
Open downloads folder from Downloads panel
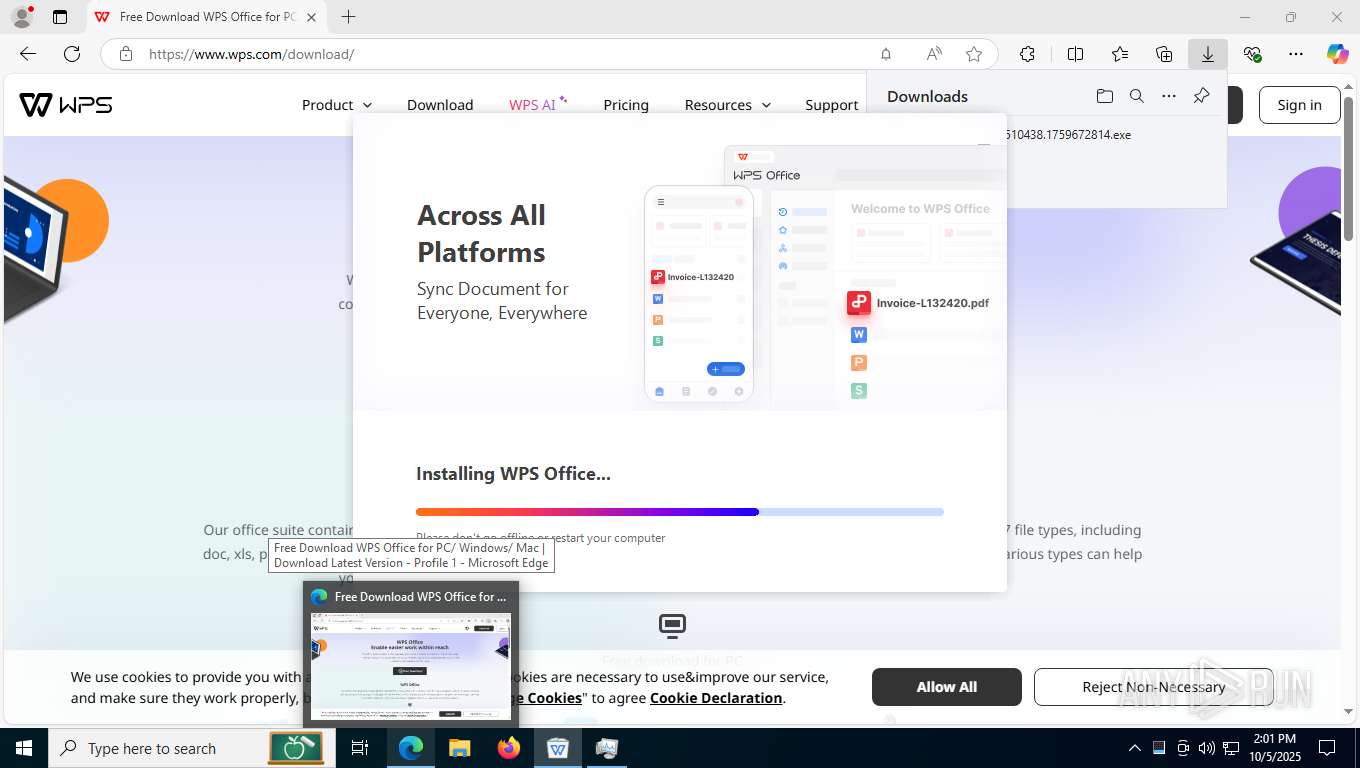pyautogui.click(x=1105, y=96)
